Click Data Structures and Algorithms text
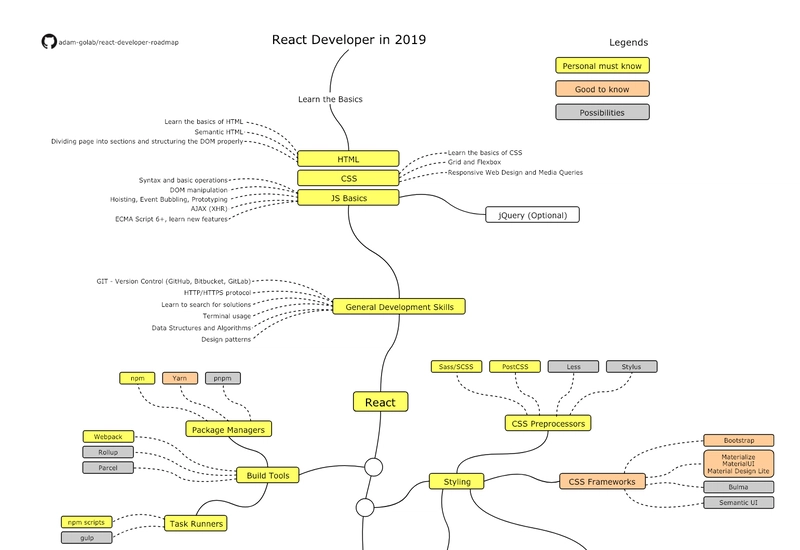800x550 pixels. (202, 328)
